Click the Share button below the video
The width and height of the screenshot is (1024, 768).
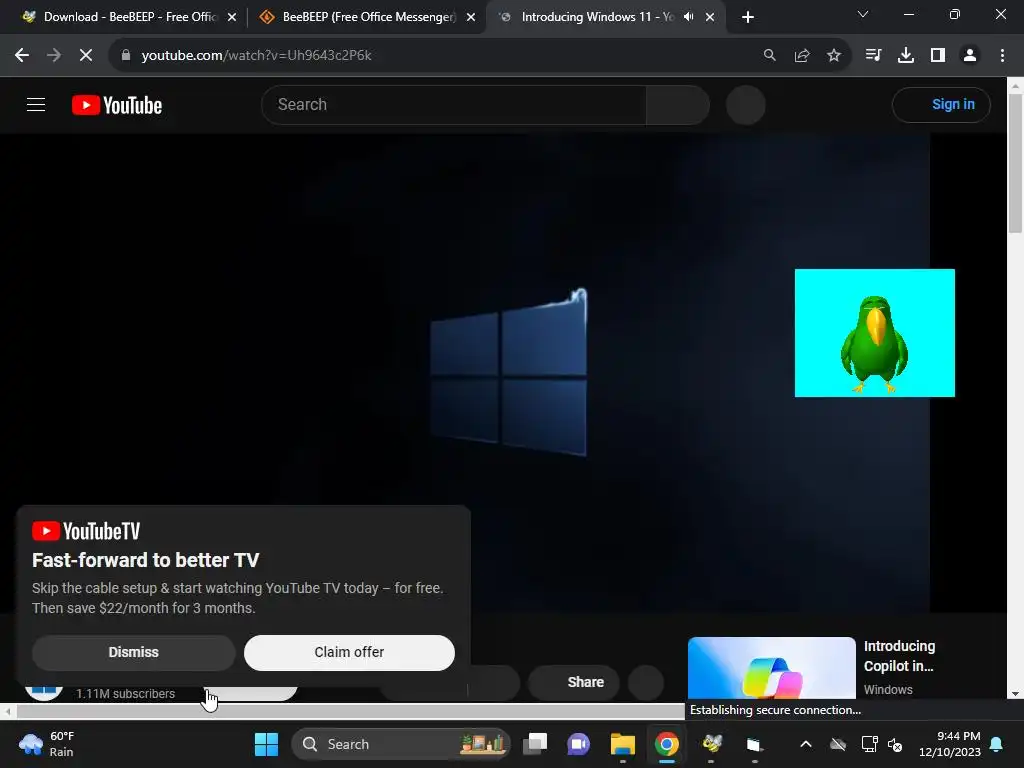point(574,682)
